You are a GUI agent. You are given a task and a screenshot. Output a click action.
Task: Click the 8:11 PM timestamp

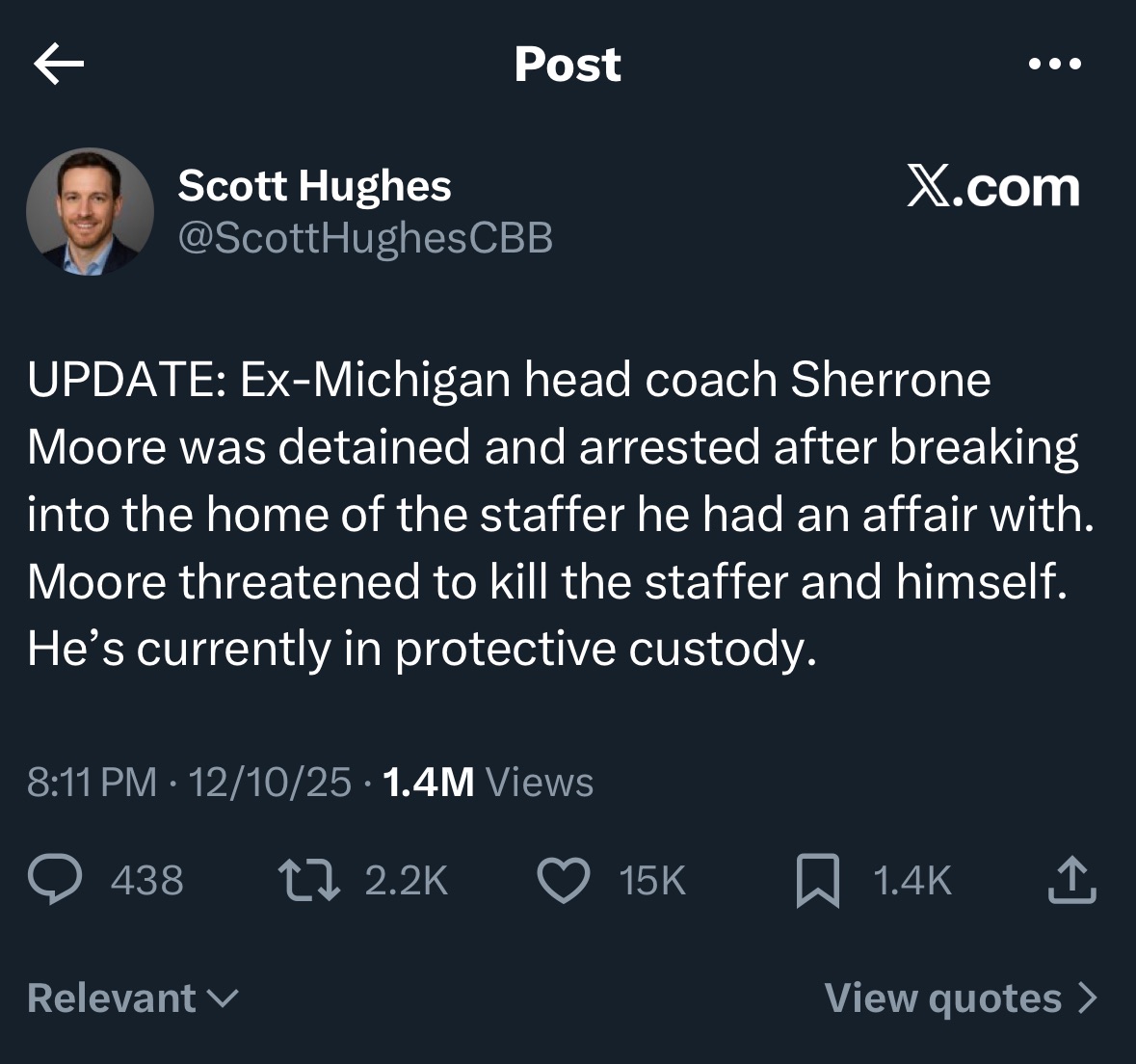point(92,782)
